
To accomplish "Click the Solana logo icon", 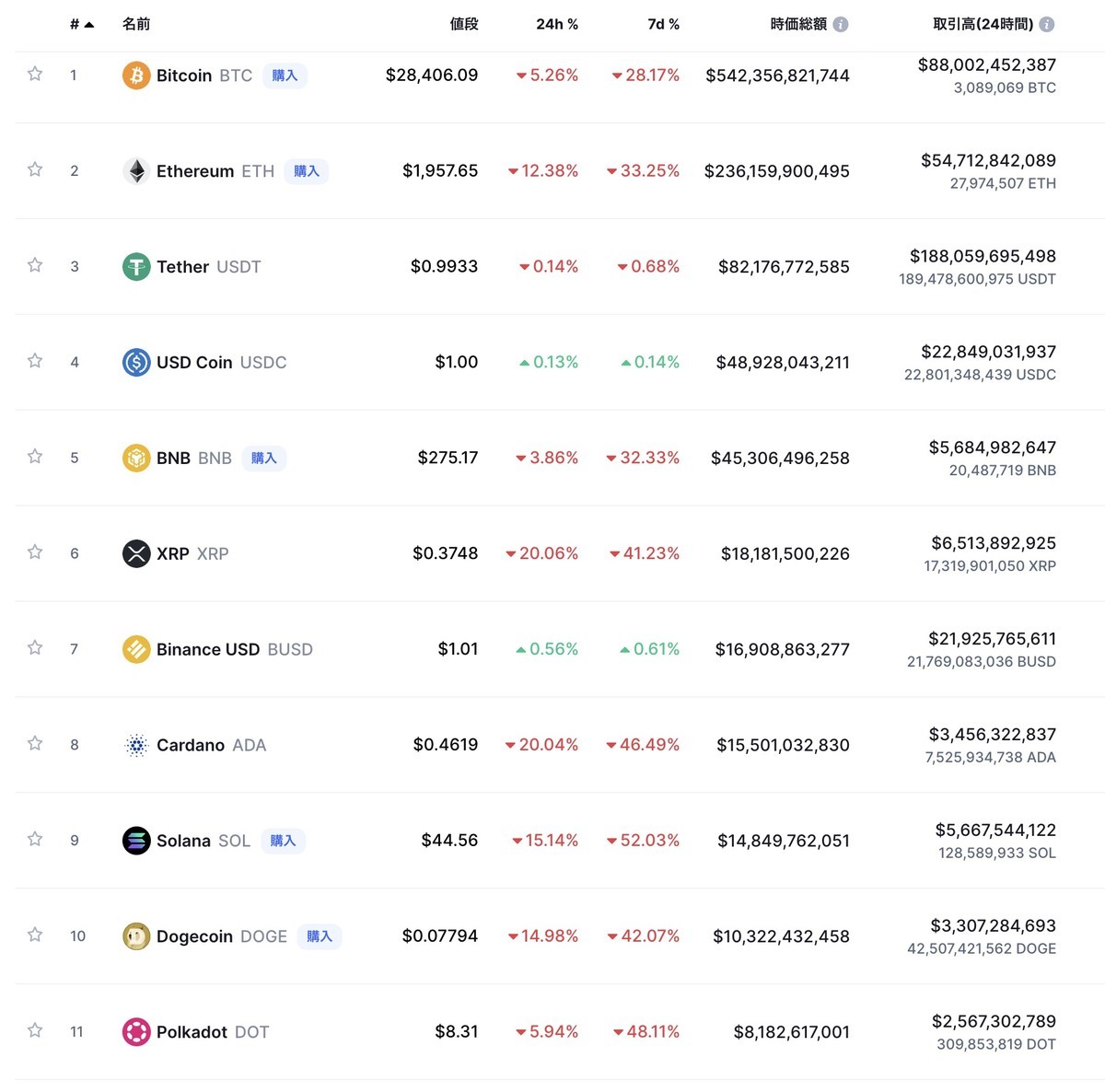I will click(x=136, y=840).
